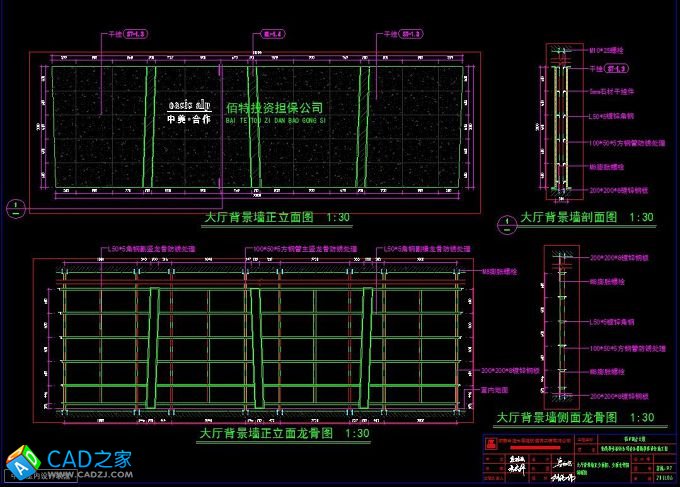Viewport: 680px width, 487px height.
Task: Click the red logo in the title block
Action: (x=489, y=441)
